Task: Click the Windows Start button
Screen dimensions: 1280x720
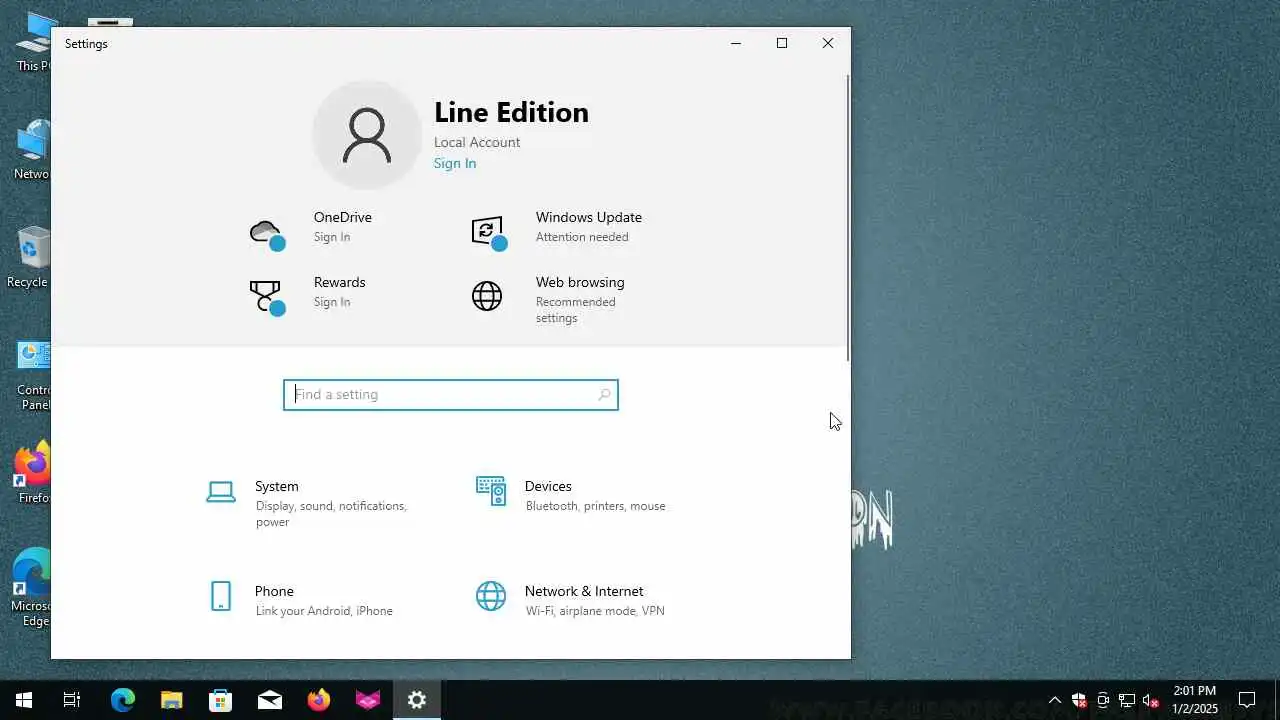Action: coord(24,700)
